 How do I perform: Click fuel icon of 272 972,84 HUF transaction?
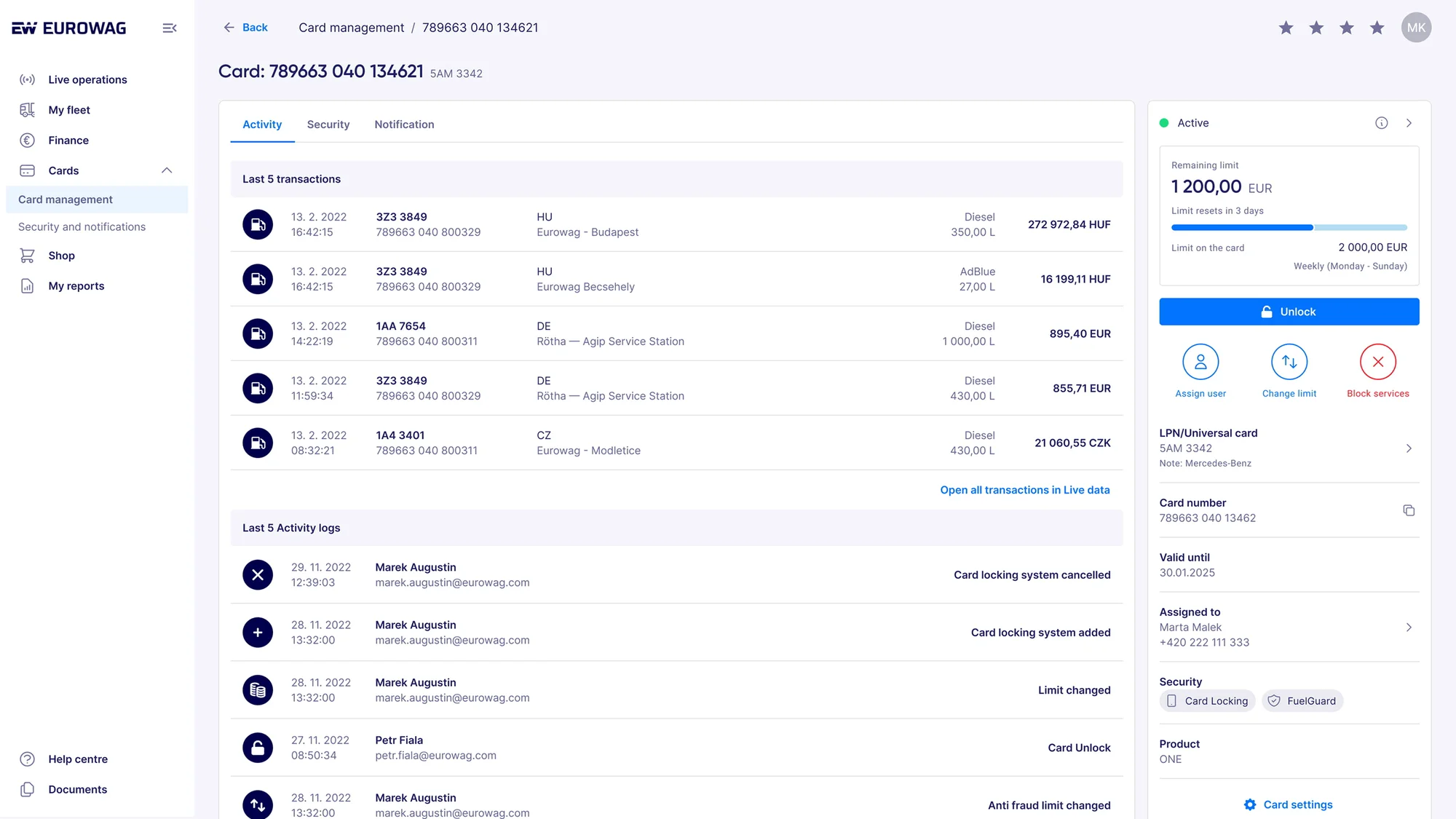tap(258, 224)
